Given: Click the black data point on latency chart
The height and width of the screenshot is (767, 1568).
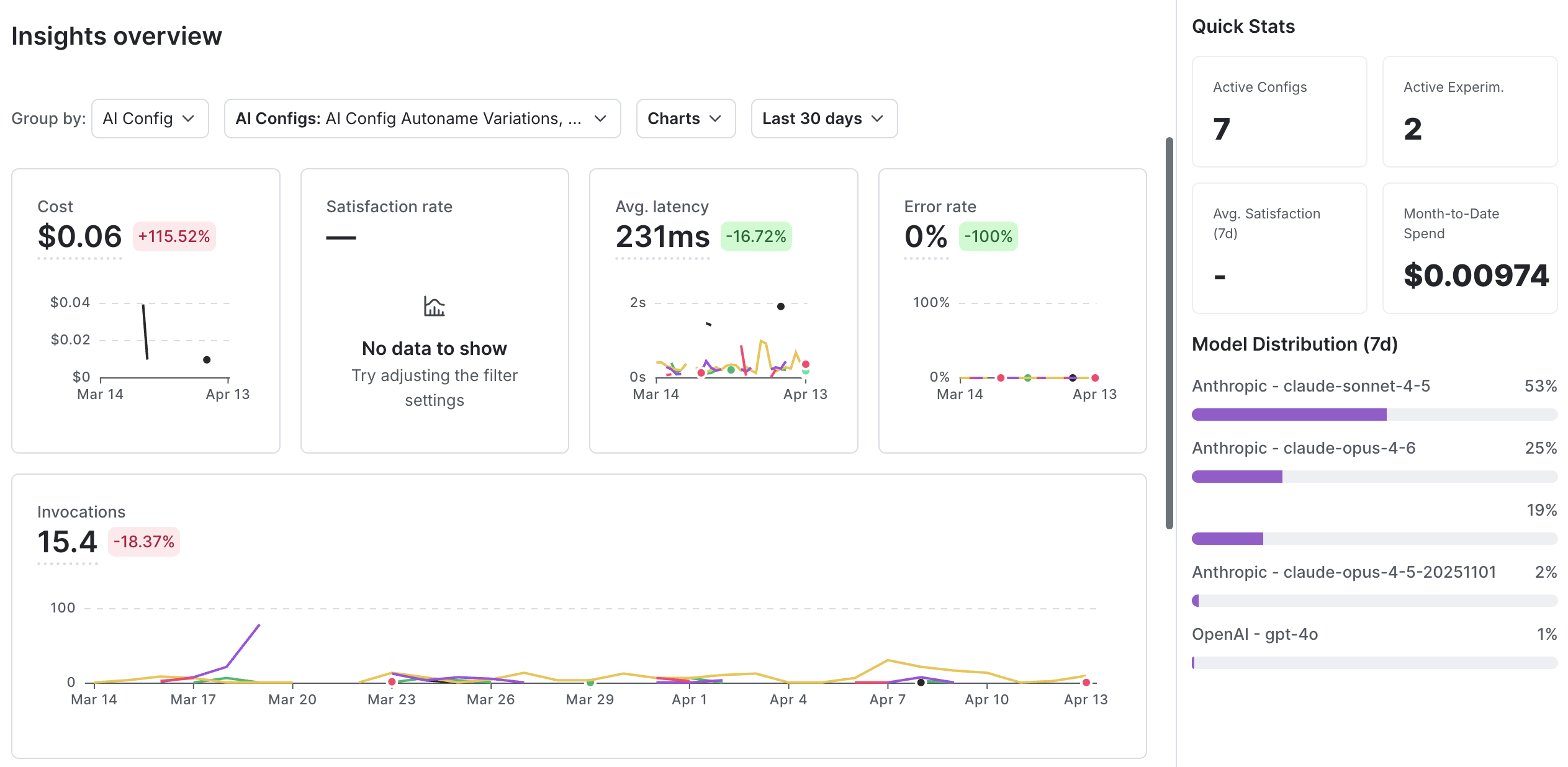Looking at the screenshot, I should click(780, 306).
